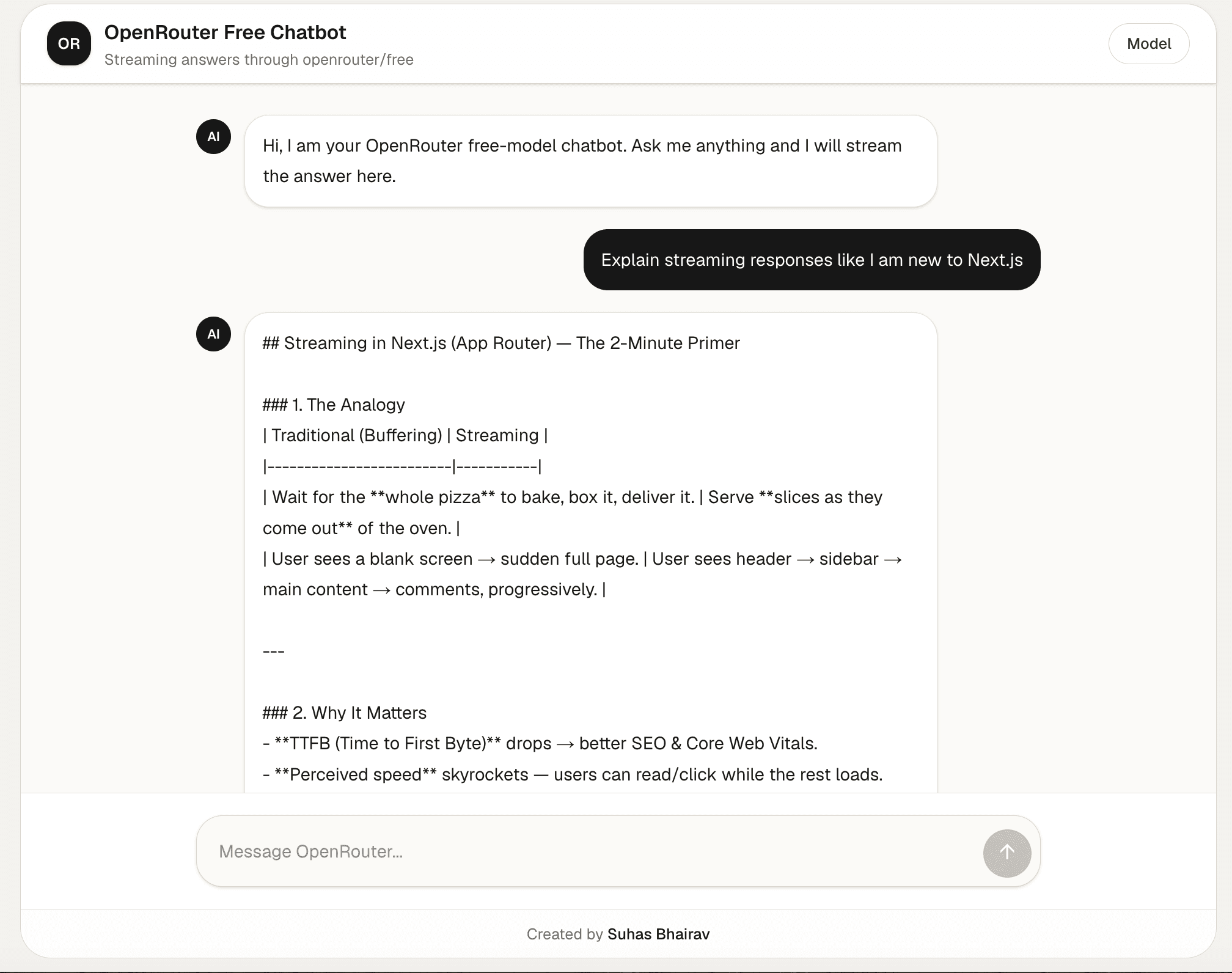Viewport: 1232px width, 973px height.
Task: Click the user message about Next.js streaming
Action: point(812,260)
